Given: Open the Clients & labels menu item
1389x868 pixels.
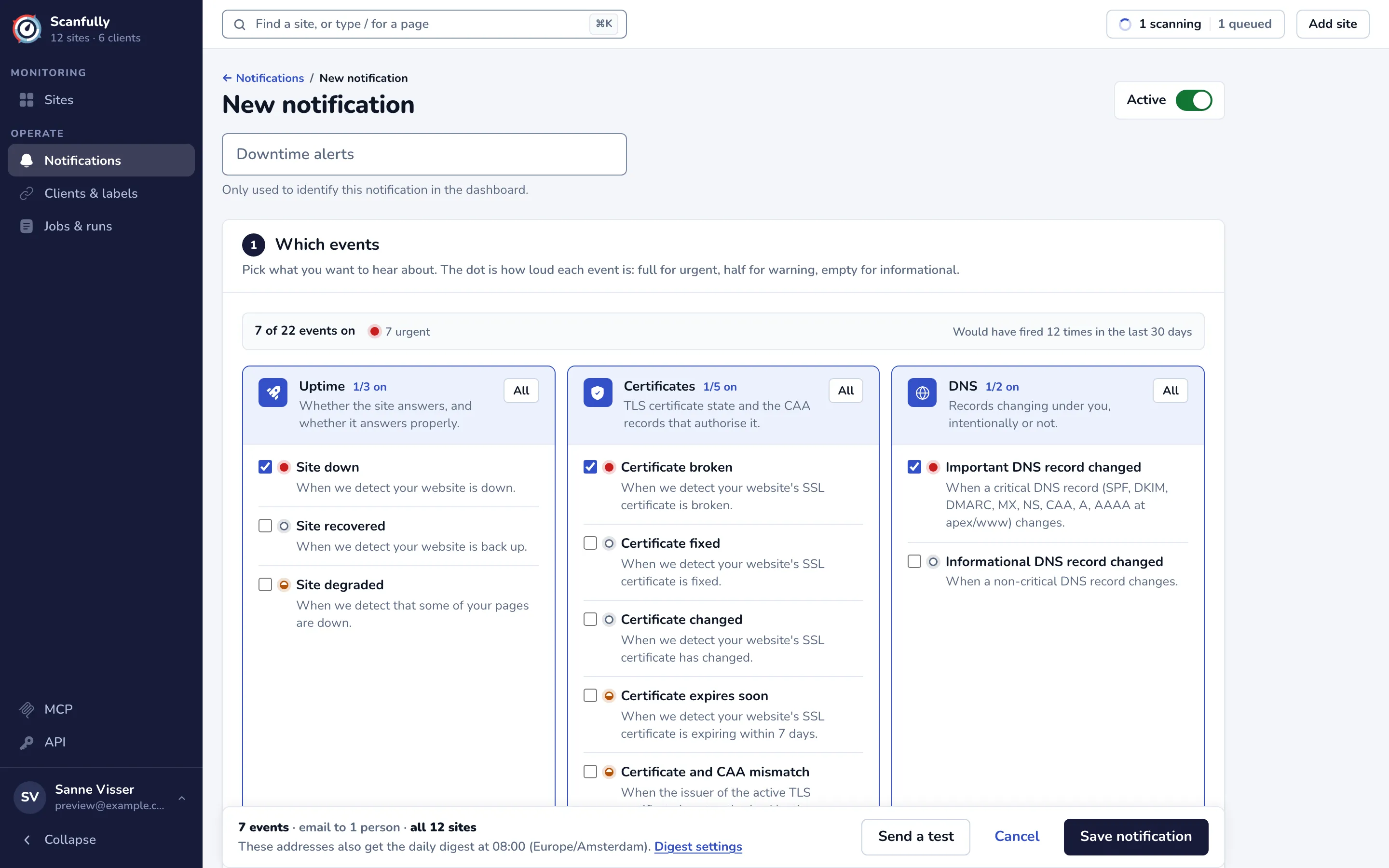Looking at the screenshot, I should [101, 193].
